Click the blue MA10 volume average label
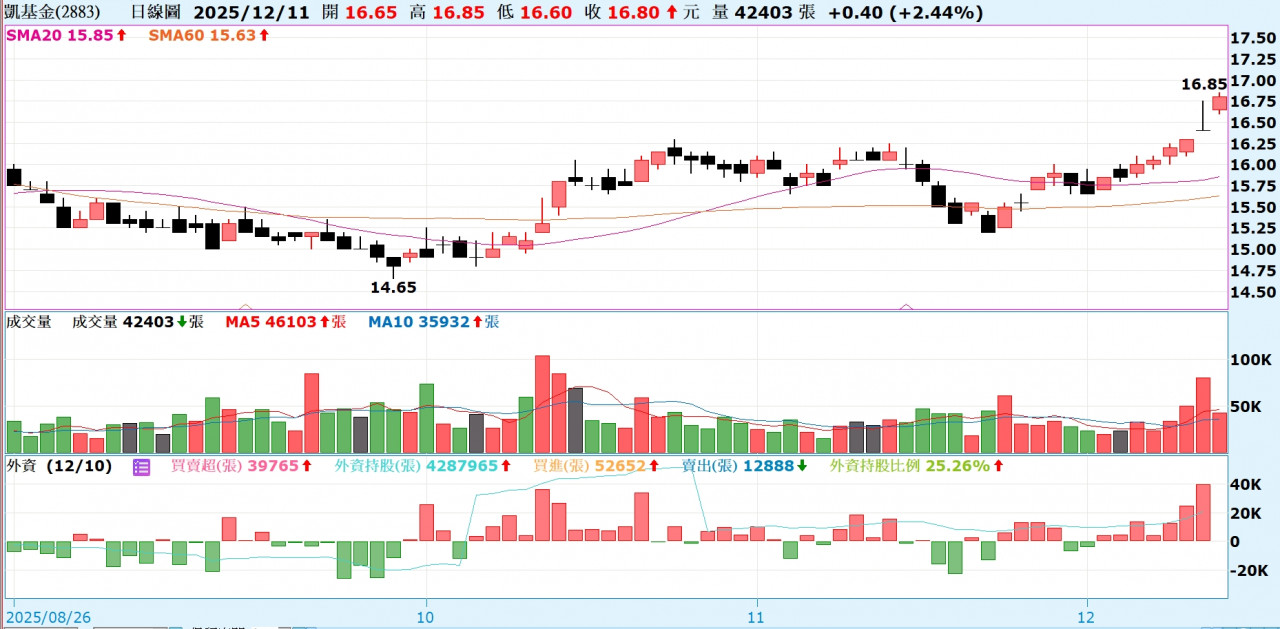The width and height of the screenshot is (1280, 629). [x=432, y=322]
